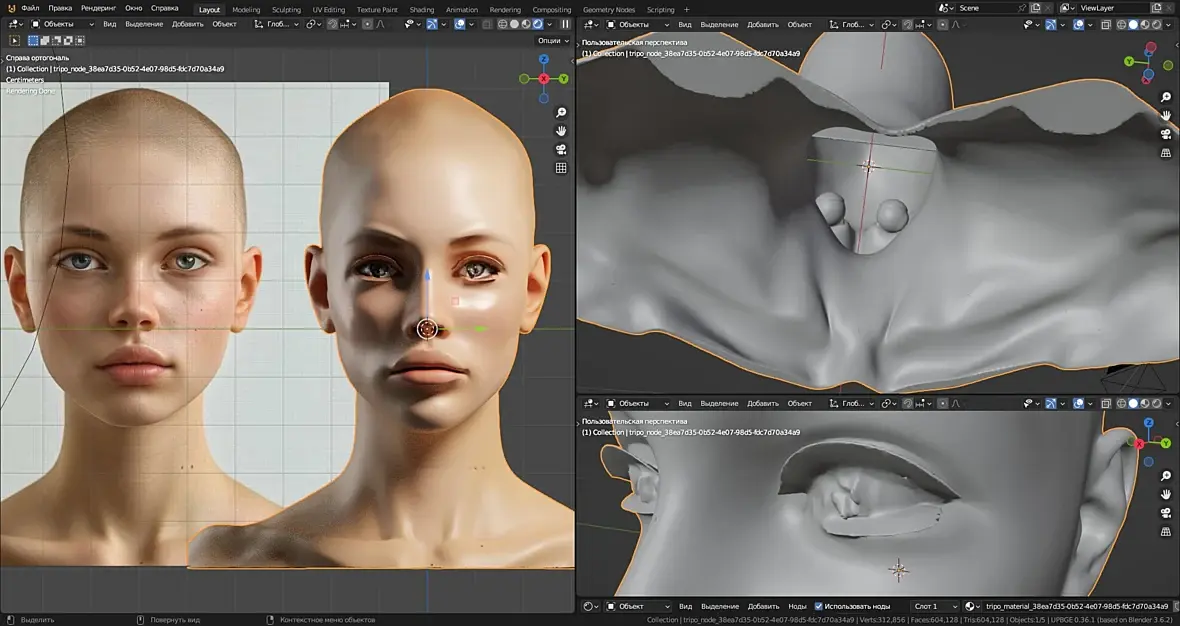
Task: Click the pause render icon in left header
Action: point(565,24)
